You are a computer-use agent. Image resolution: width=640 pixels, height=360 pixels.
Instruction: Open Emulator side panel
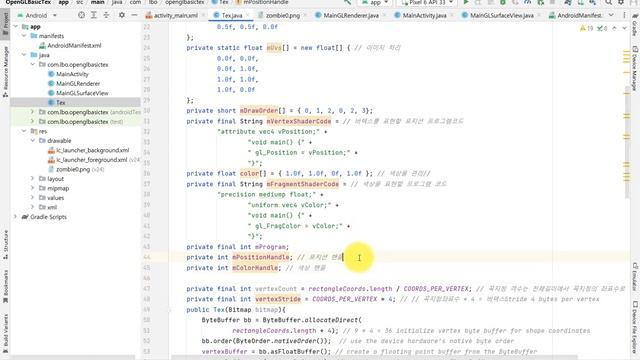point(635,276)
